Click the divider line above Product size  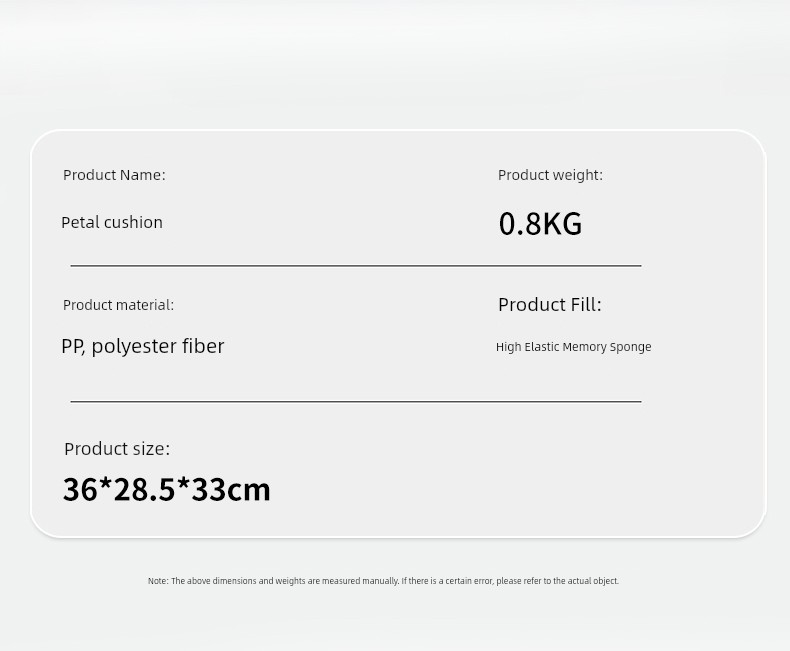coord(356,402)
